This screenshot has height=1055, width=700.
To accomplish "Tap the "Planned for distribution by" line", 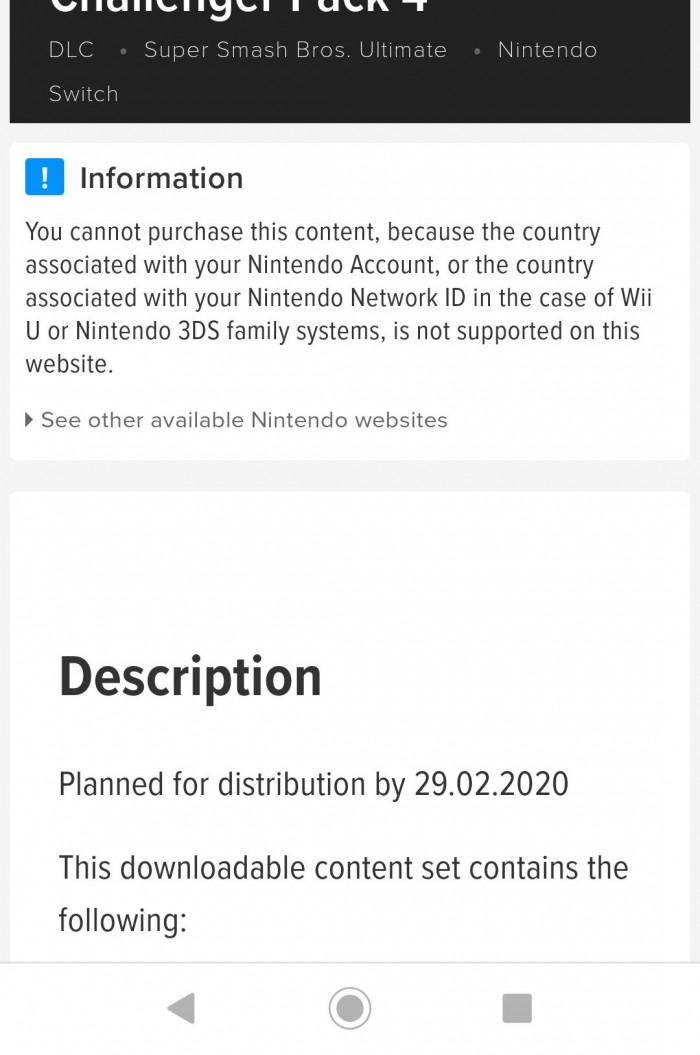I will coord(232,784).
